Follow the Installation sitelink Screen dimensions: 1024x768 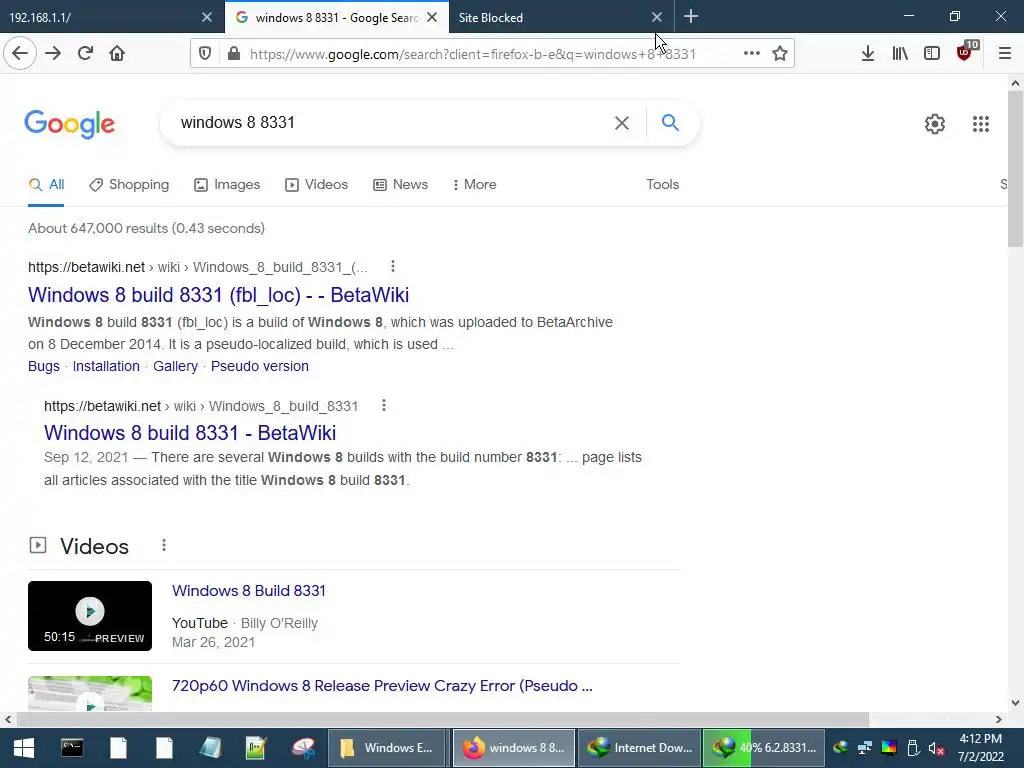(x=106, y=366)
